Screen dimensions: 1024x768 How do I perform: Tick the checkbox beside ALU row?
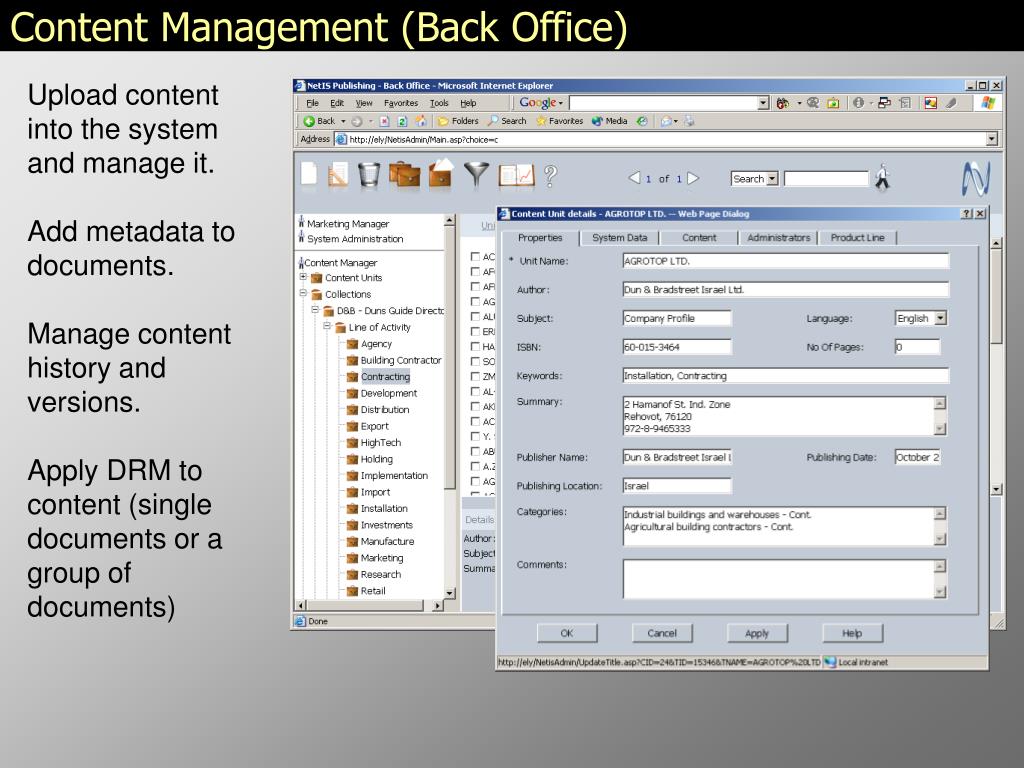coord(475,316)
